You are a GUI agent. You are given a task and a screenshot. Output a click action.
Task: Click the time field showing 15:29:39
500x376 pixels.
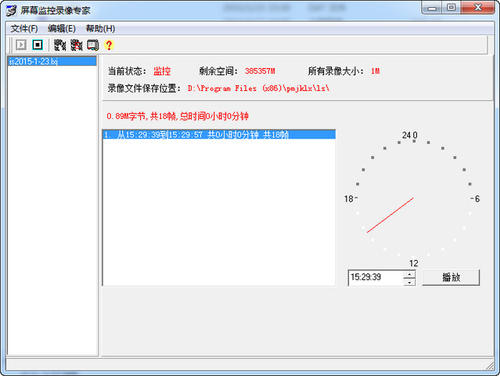376,277
